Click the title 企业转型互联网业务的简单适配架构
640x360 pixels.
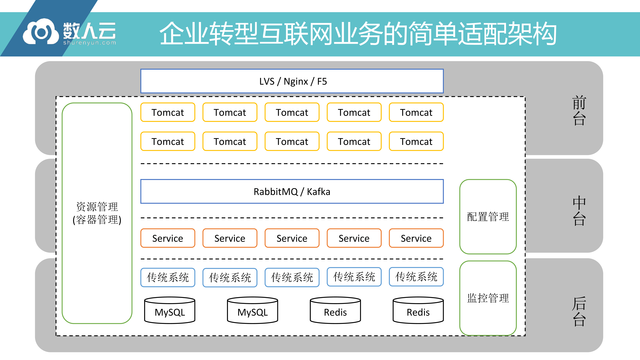pyautogui.click(x=358, y=33)
